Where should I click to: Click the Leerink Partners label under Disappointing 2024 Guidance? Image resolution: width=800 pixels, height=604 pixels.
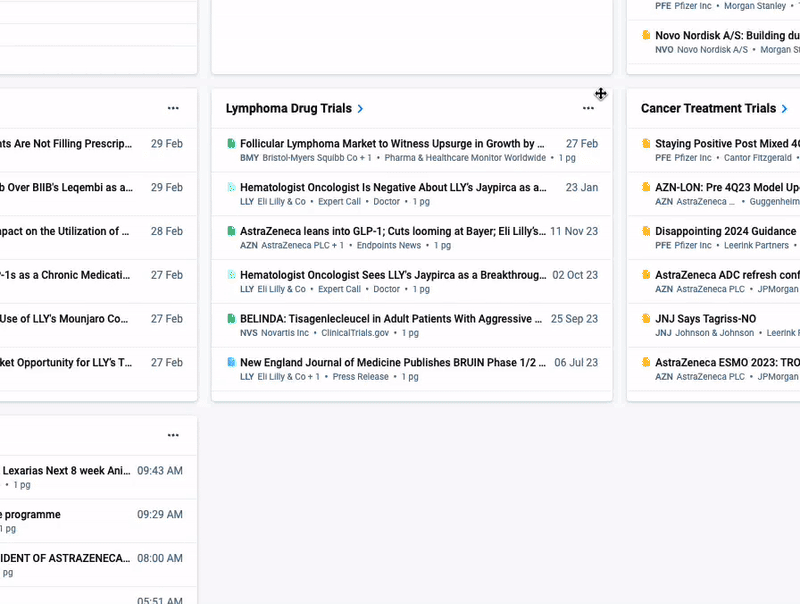756,245
